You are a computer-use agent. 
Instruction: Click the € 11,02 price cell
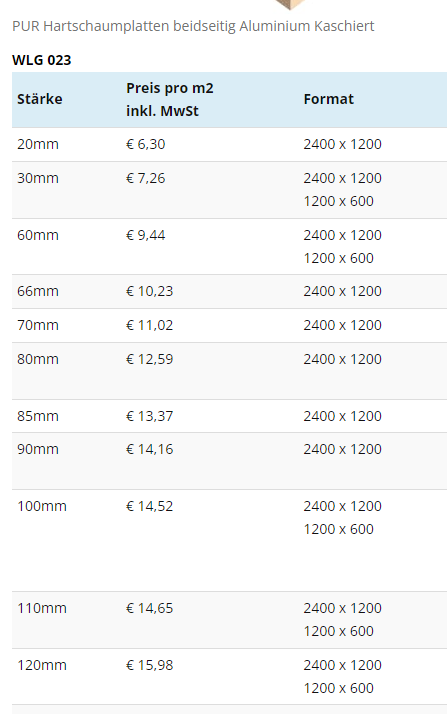150,325
